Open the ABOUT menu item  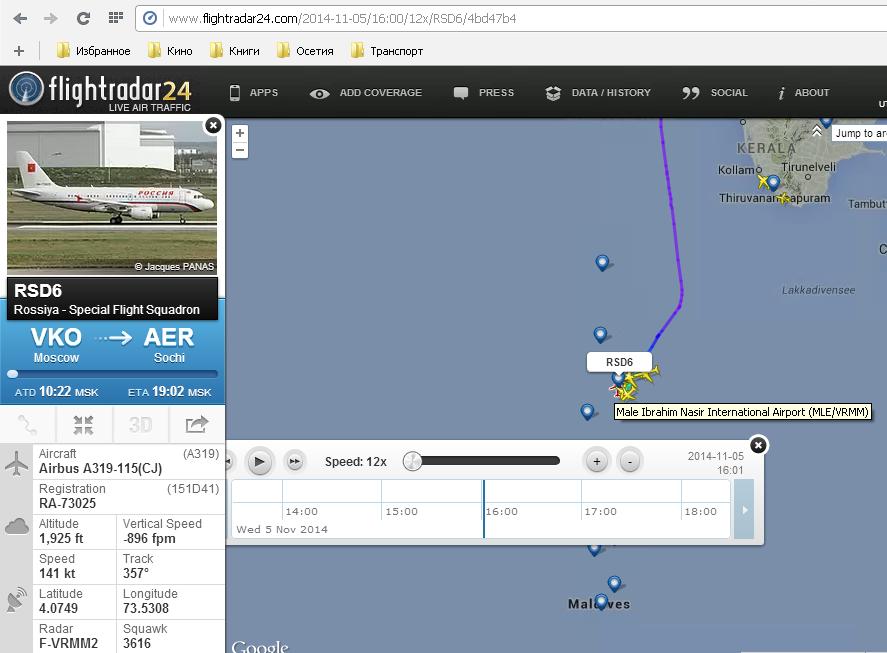coord(804,92)
